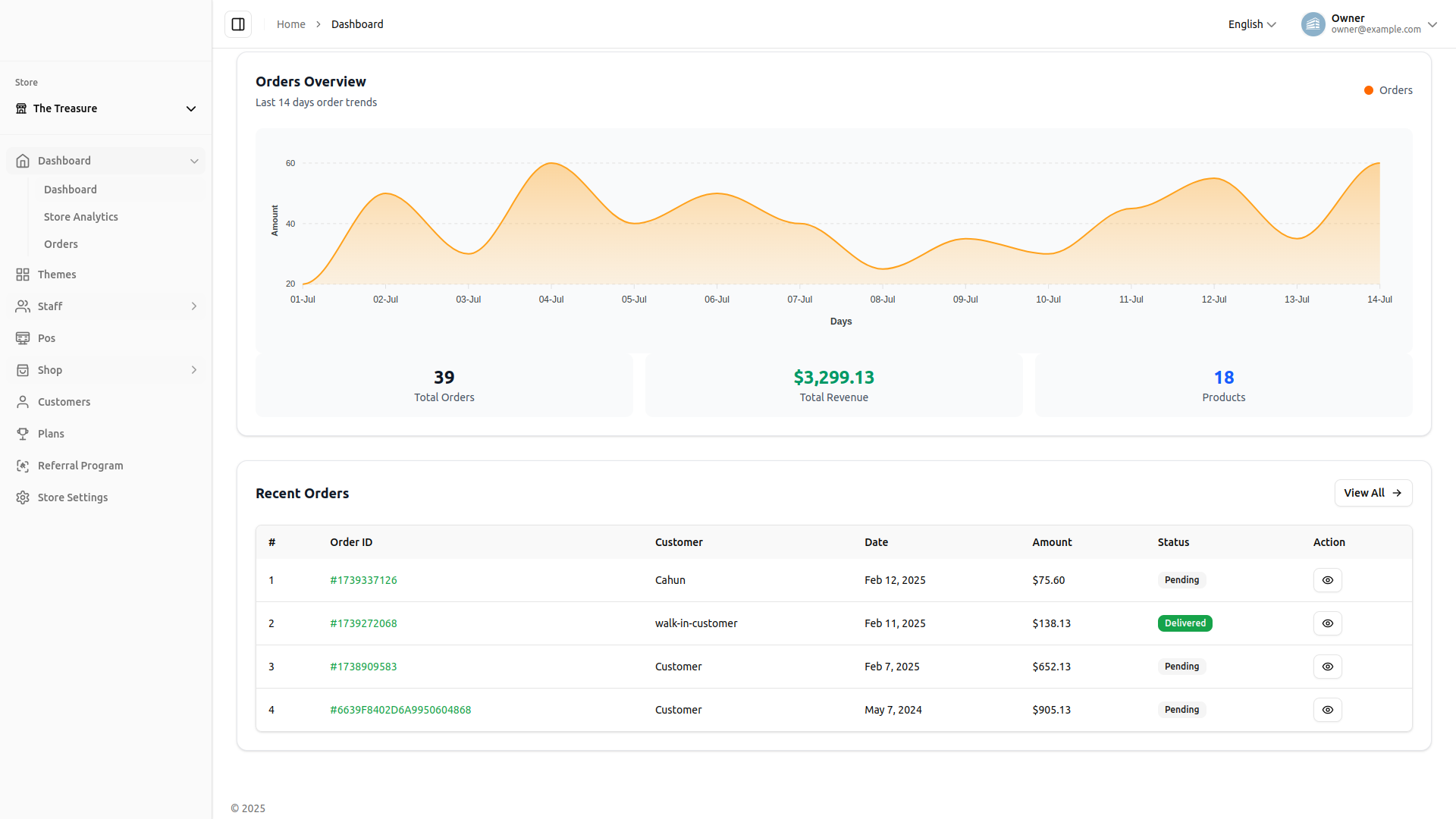Click the Plans trophy icon
Image resolution: width=1456 pixels, height=819 pixels.
(x=23, y=434)
